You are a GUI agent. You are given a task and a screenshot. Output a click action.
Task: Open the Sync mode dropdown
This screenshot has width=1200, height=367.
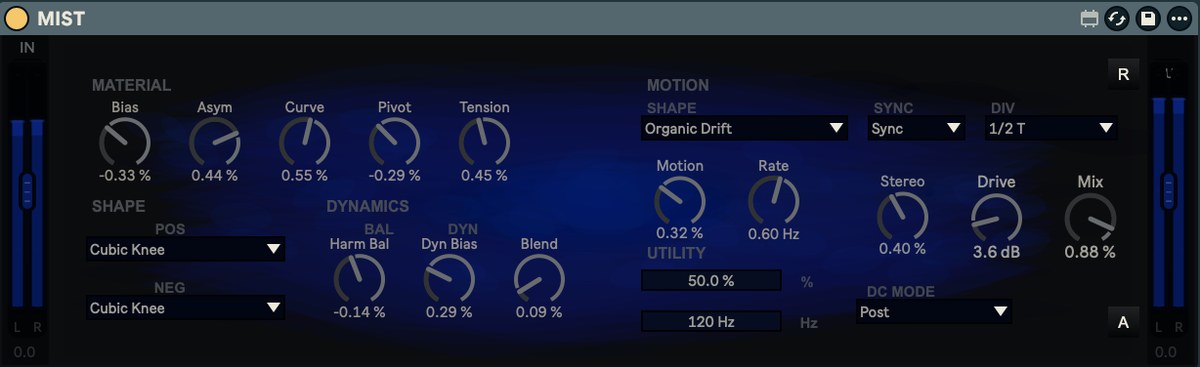coord(916,128)
